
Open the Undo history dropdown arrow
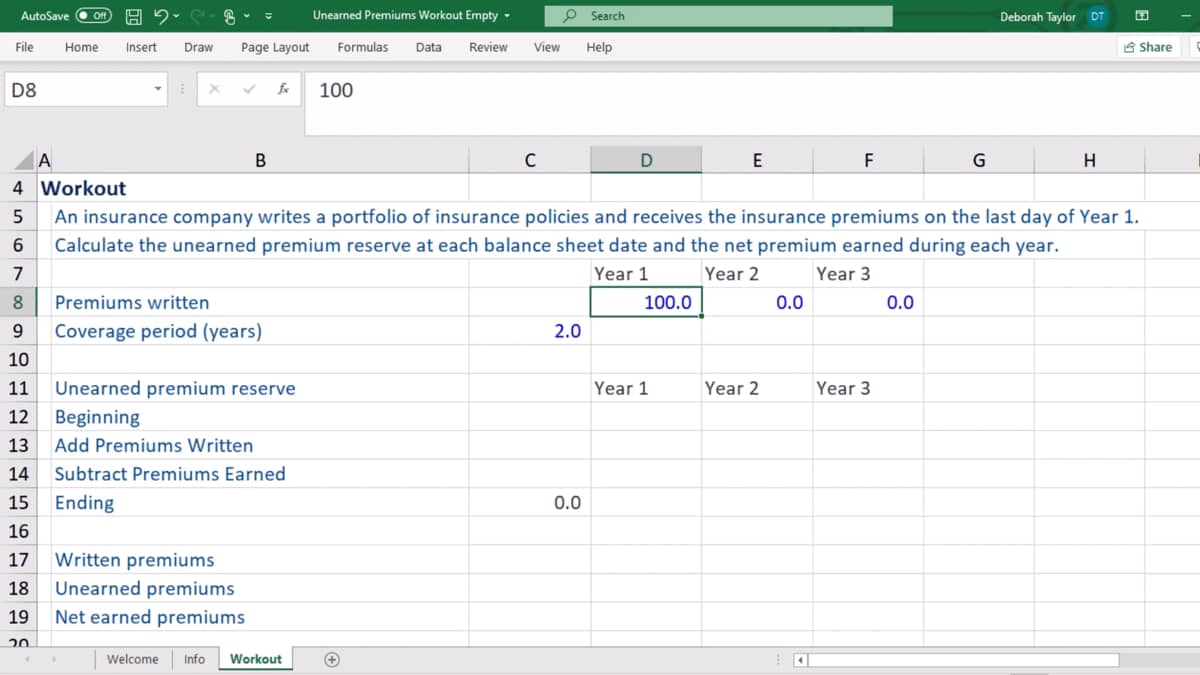coord(175,16)
